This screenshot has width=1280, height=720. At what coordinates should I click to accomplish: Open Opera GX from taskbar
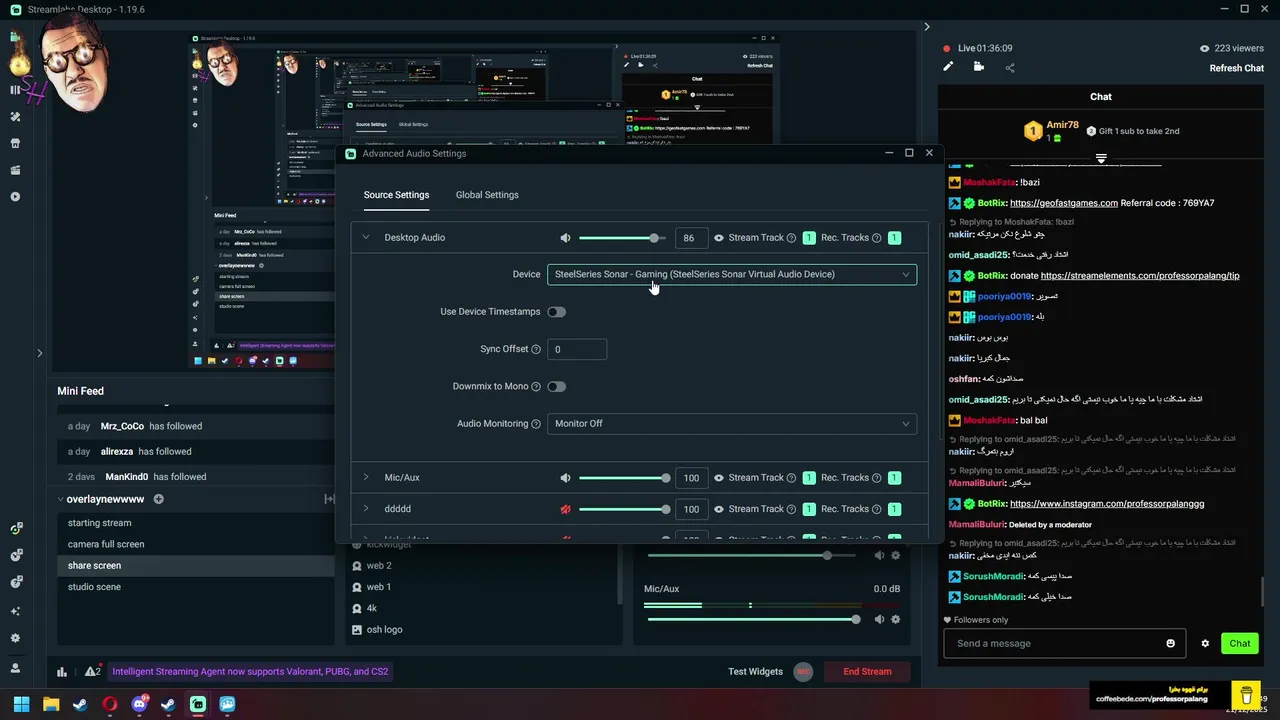point(110,704)
